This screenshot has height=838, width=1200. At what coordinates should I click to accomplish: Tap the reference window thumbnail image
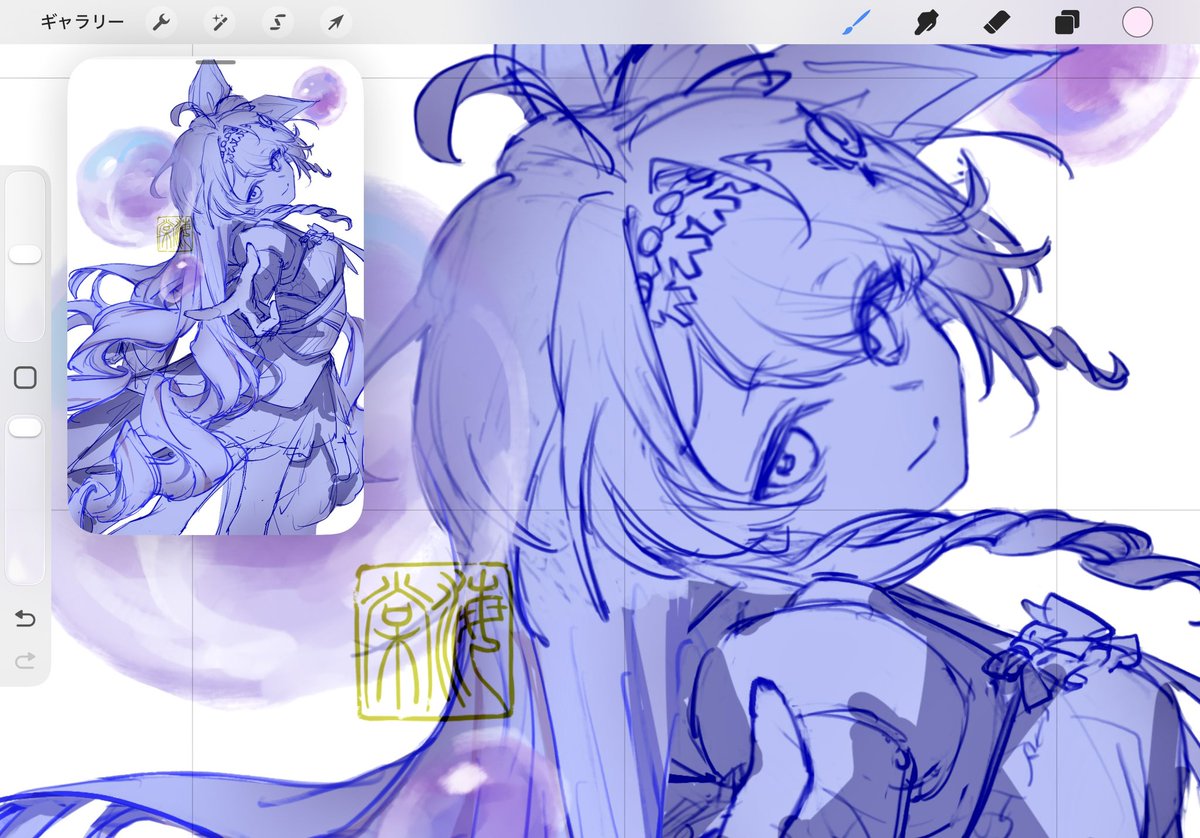215,299
